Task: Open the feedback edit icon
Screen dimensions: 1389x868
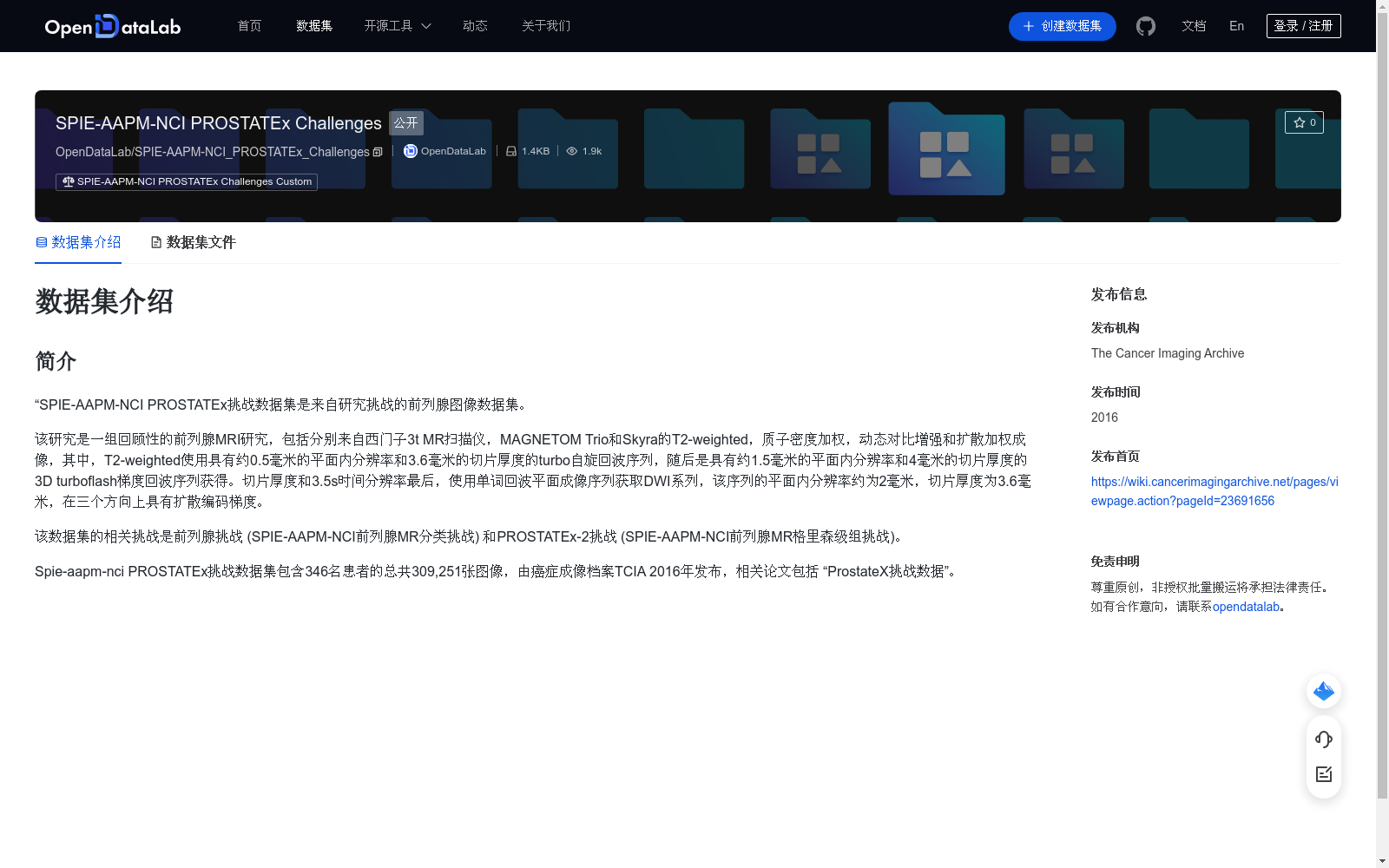Action: pyautogui.click(x=1323, y=774)
